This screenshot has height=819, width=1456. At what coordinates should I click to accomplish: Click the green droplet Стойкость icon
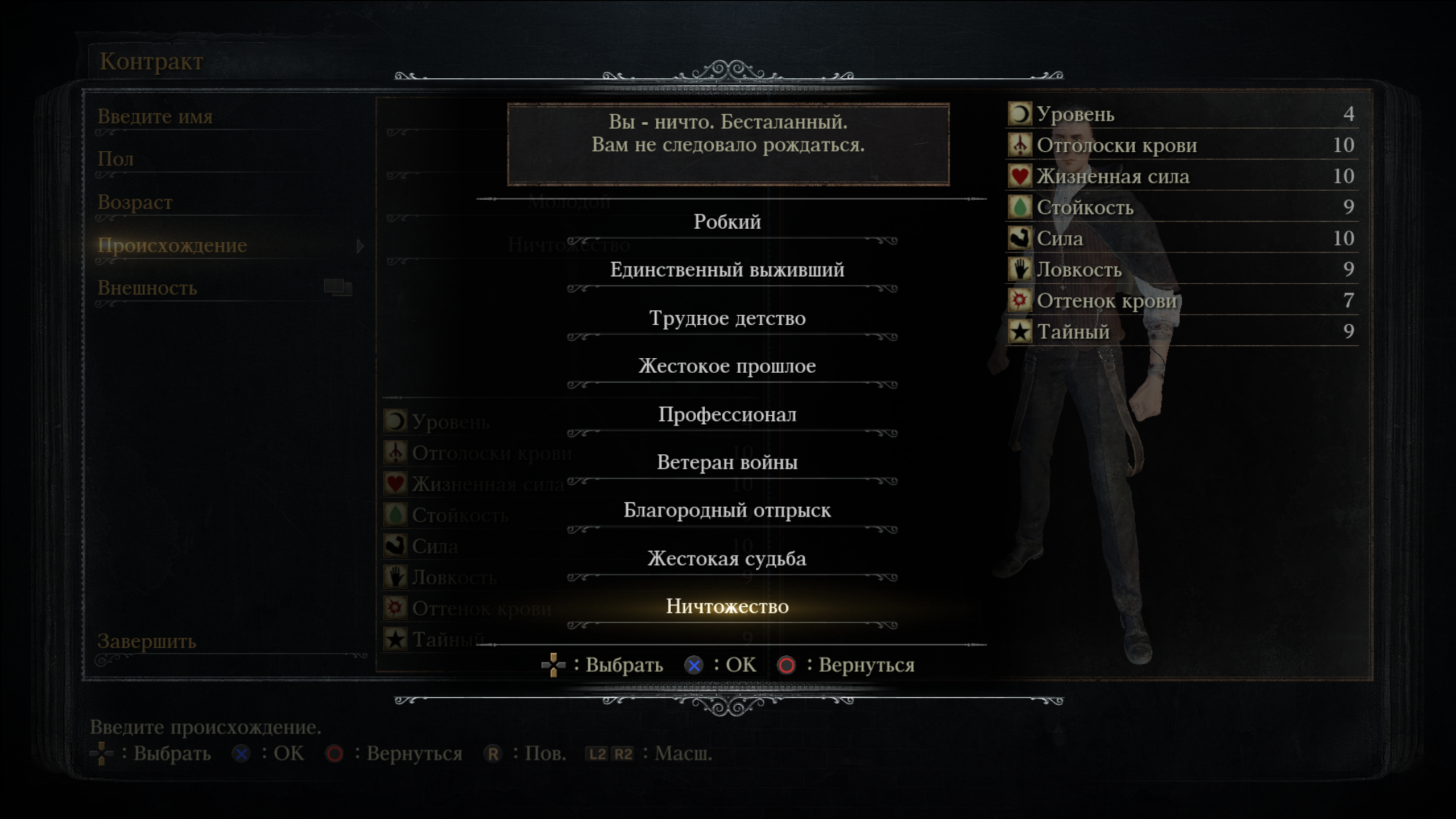click(1019, 206)
